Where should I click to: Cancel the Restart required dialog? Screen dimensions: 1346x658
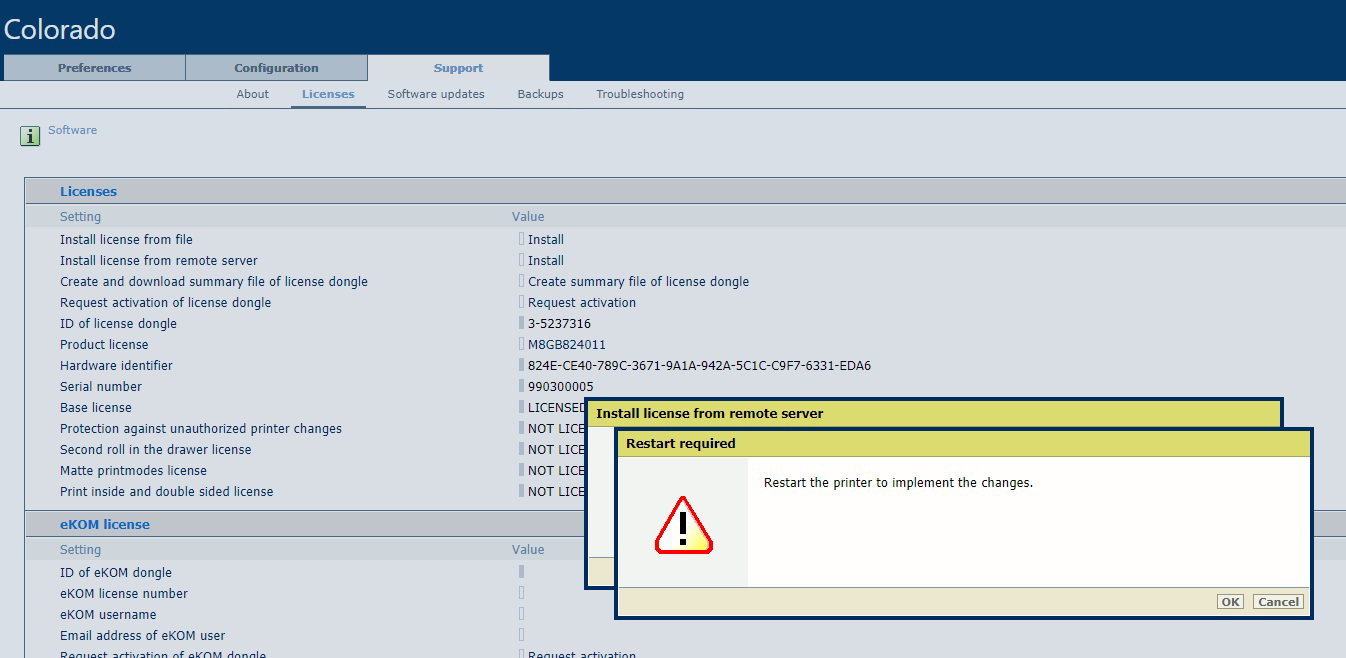pos(1278,601)
